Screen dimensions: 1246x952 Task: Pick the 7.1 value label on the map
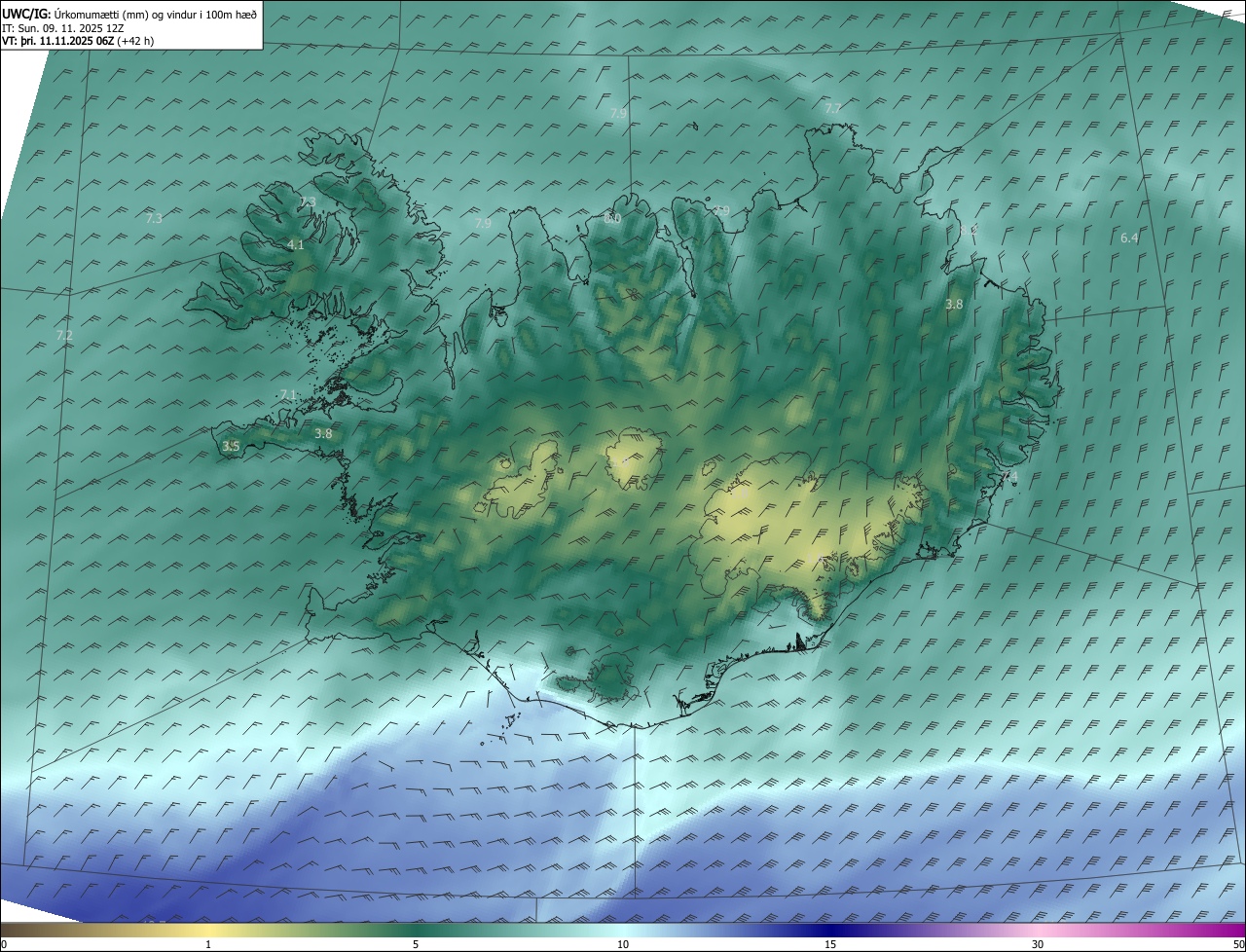pos(288,394)
